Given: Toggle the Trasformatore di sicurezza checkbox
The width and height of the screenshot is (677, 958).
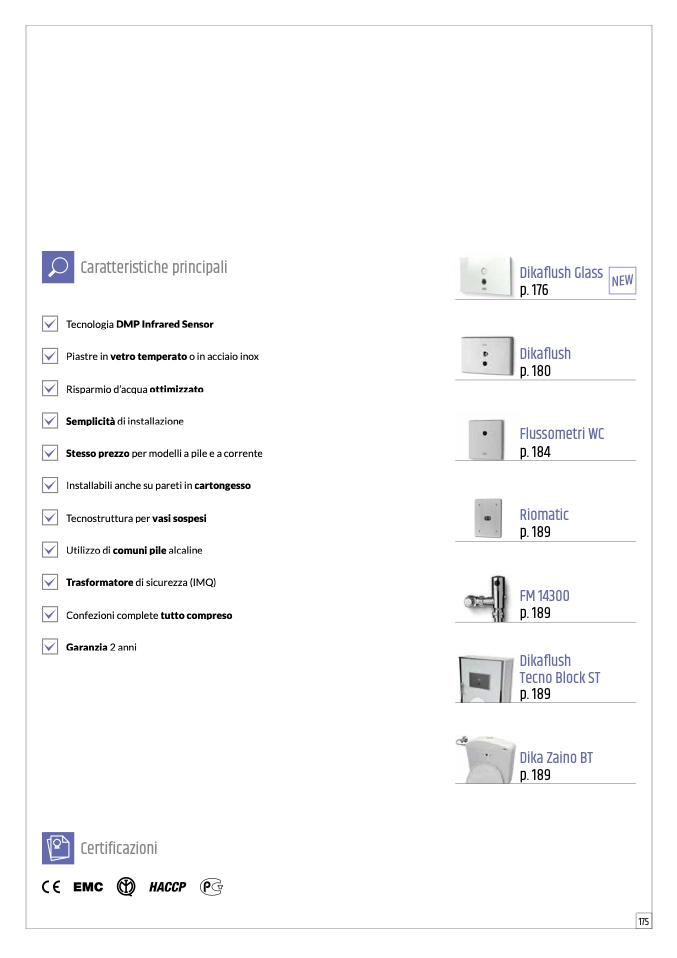Looking at the screenshot, I should [50, 582].
